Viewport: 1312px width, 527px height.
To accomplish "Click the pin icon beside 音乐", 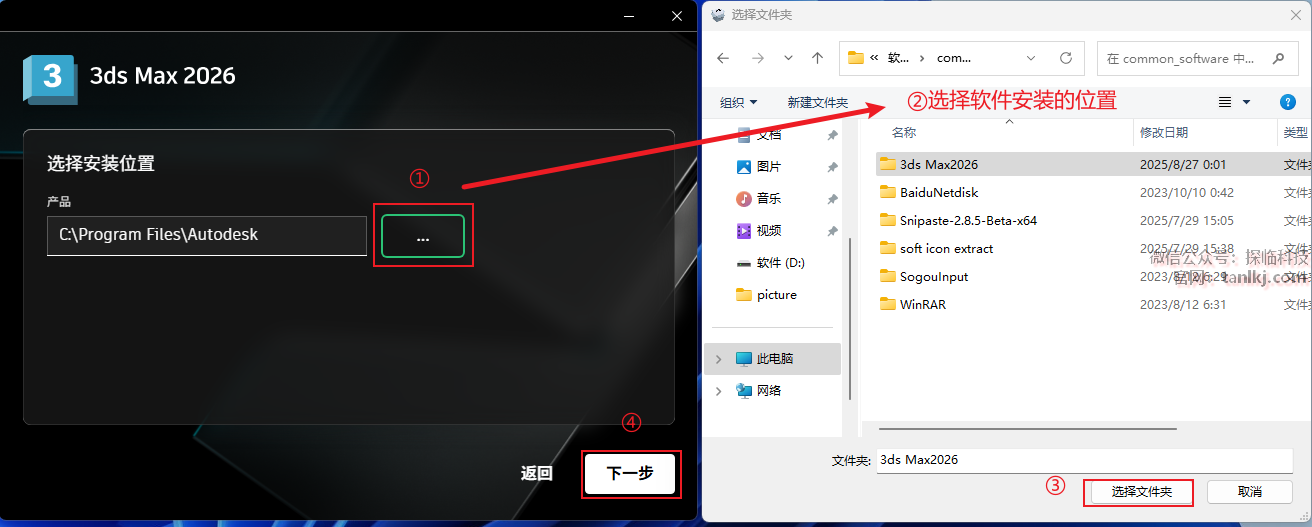I will 832,199.
